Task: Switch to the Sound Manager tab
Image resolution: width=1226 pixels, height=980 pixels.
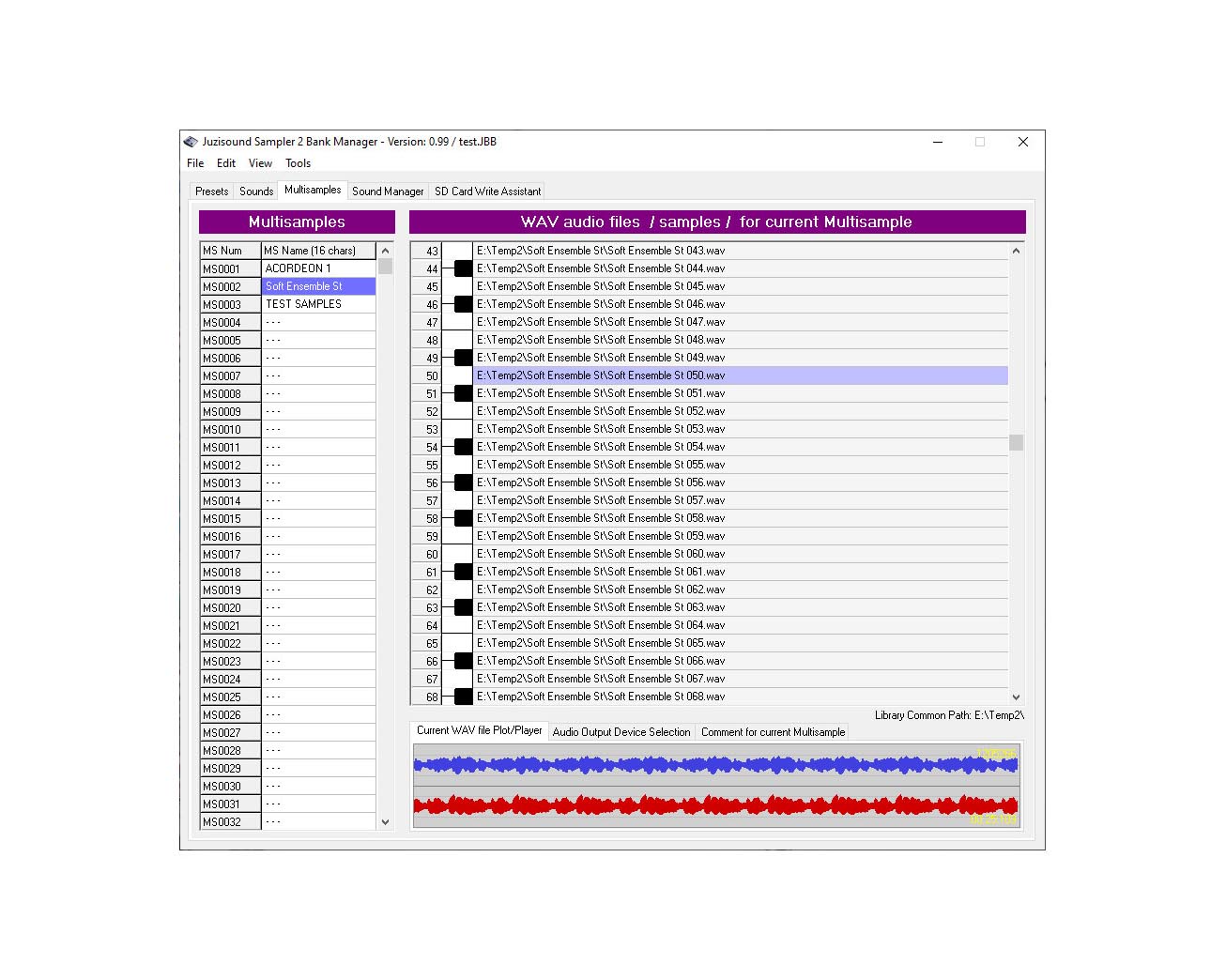Action: coord(387,191)
